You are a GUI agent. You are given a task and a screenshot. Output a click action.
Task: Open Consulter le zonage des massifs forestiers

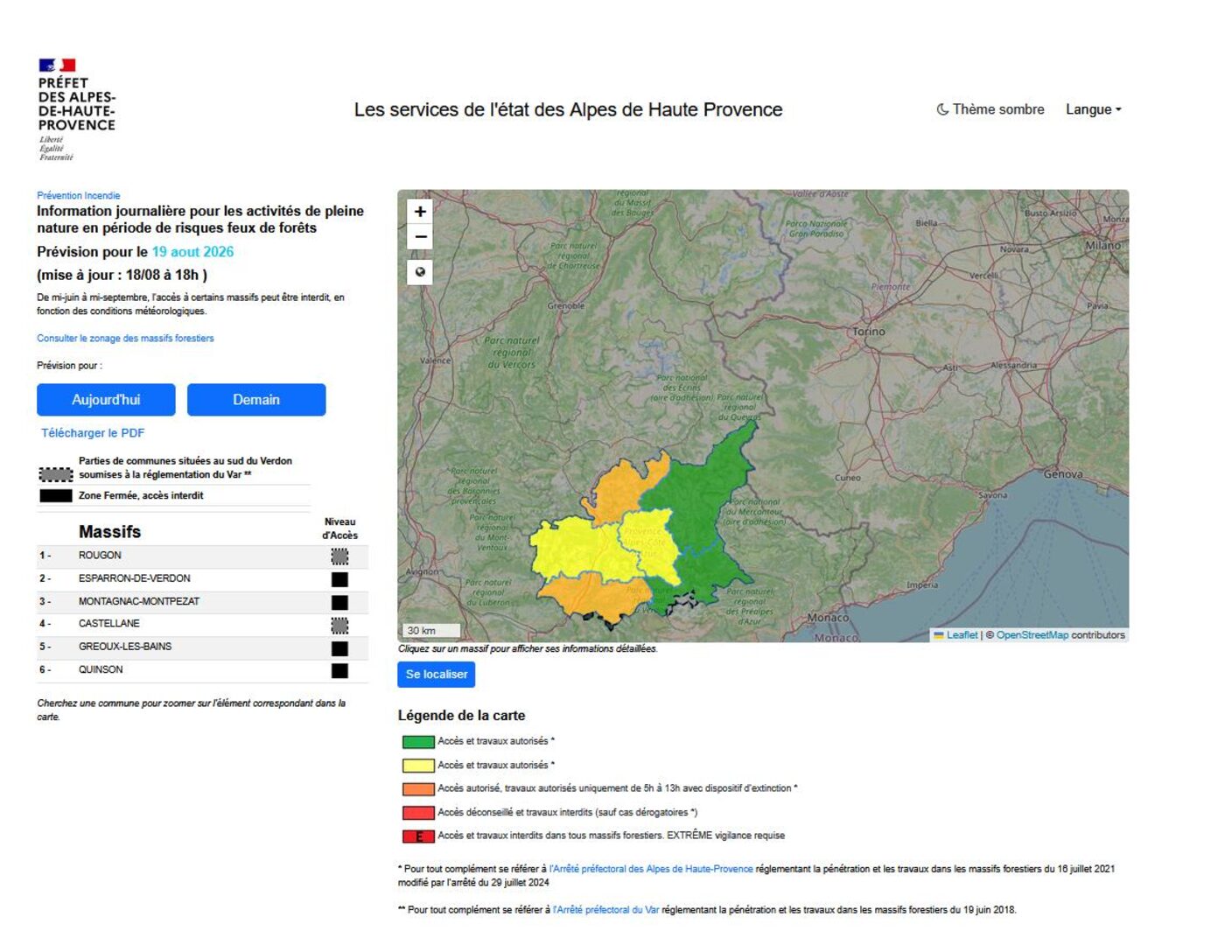125,338
